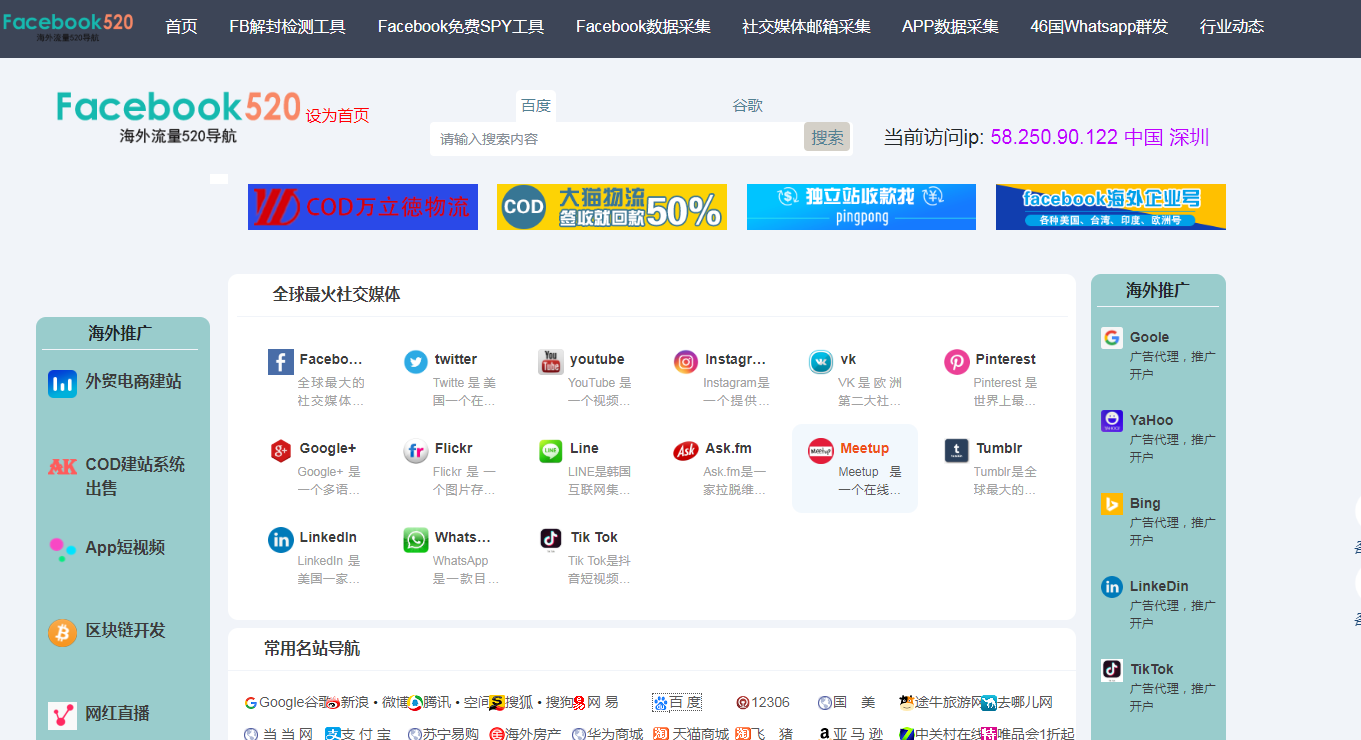Open the App短视频 colorful dots icon

click(x=62, y=549)
